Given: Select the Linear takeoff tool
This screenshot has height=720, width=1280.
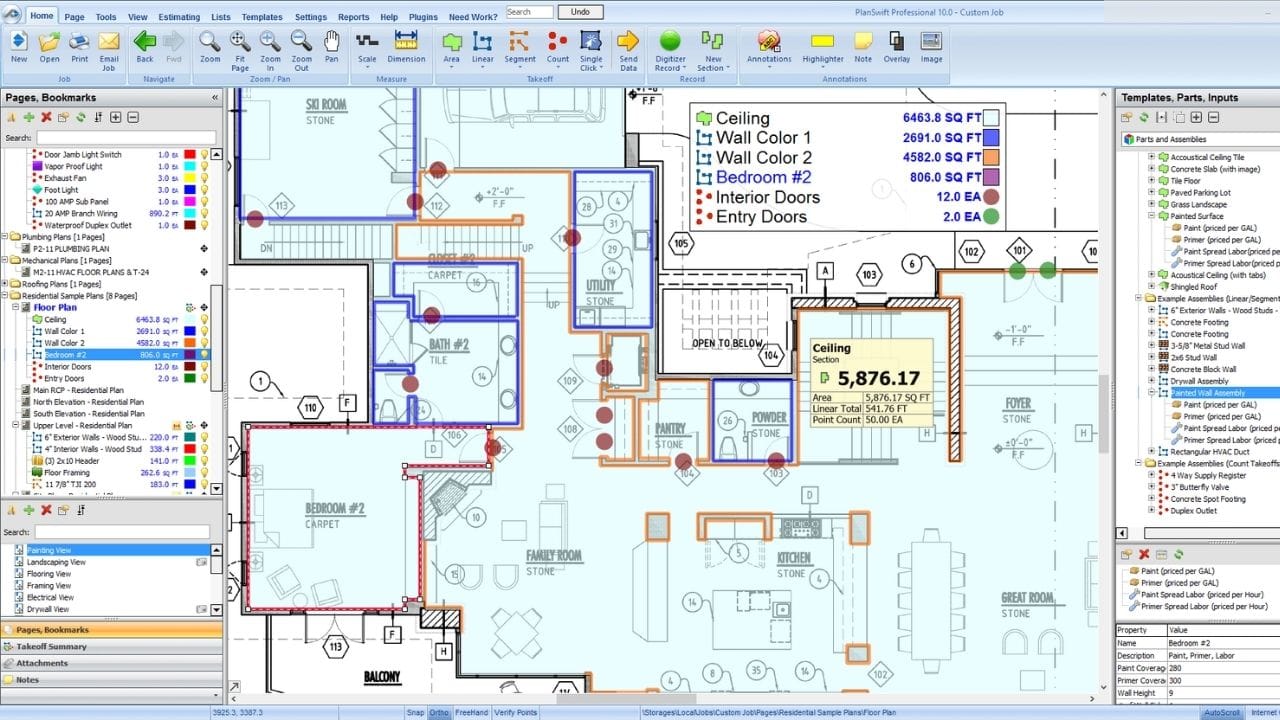Looking at the screenshot, I should pos(482,47).
